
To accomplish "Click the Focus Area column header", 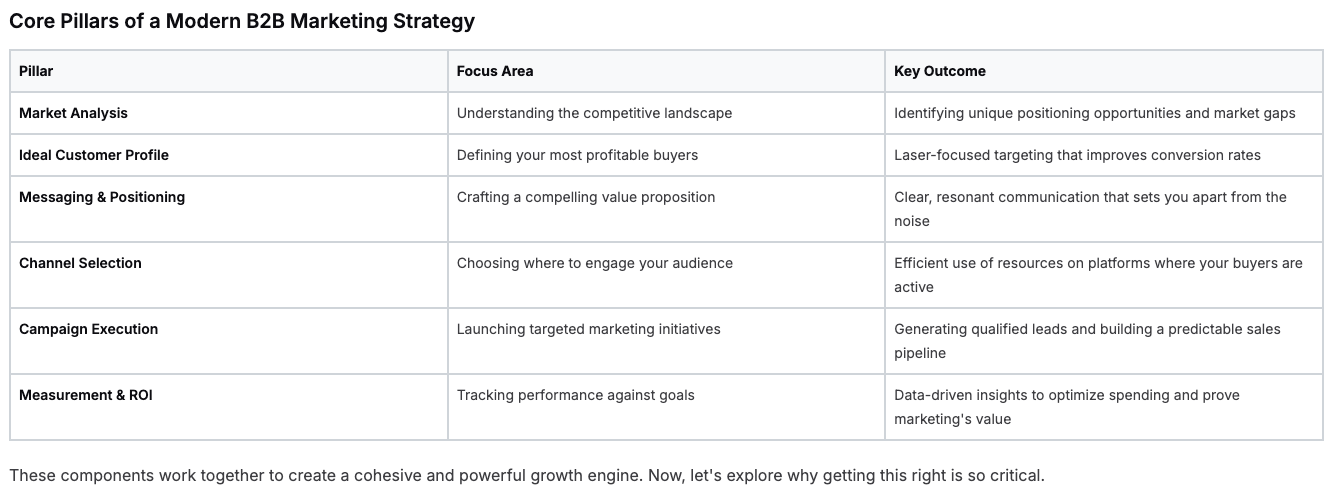I will (666, 71).
